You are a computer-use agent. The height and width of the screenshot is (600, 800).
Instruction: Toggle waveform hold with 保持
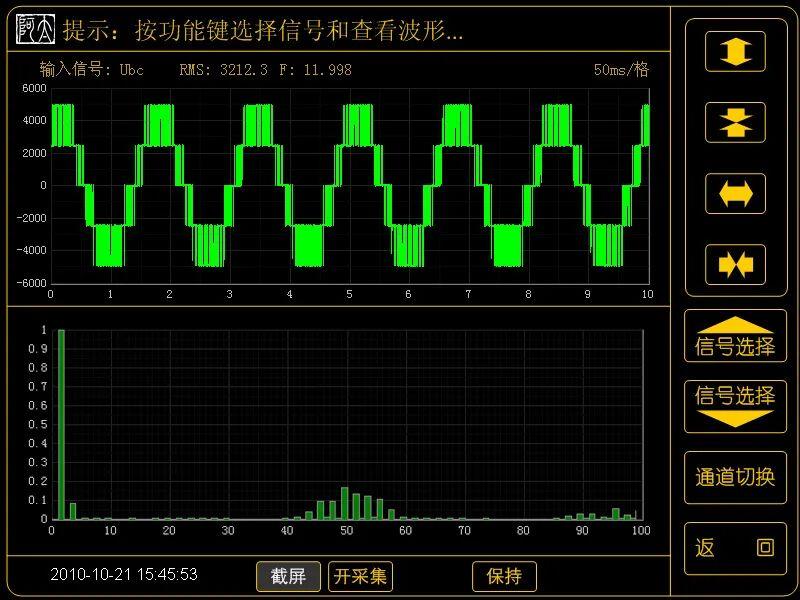point(504,576)
